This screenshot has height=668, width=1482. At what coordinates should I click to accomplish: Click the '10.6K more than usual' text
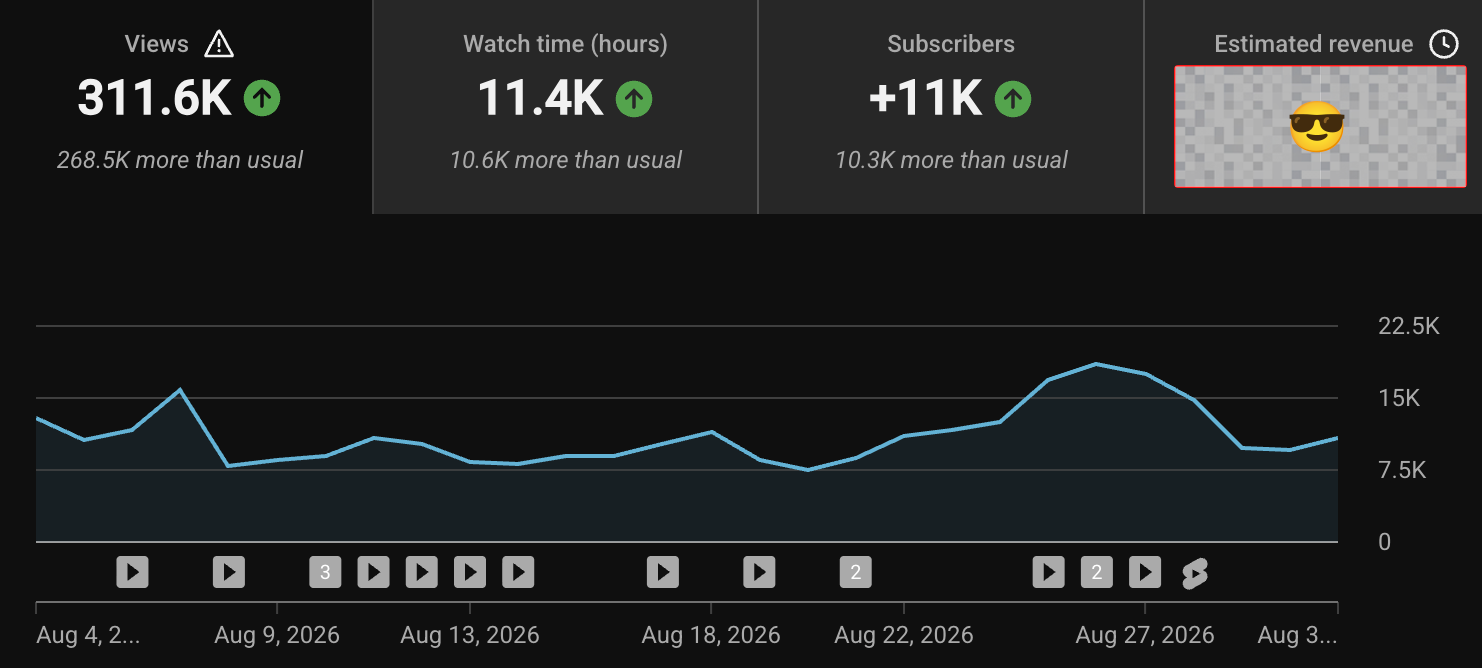click(x=566, y=160)
